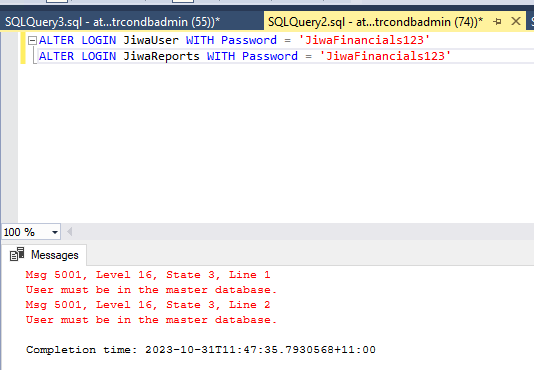Open the 100 % zoom dropdown
The image size is (534, 370).
coord(54,232)
